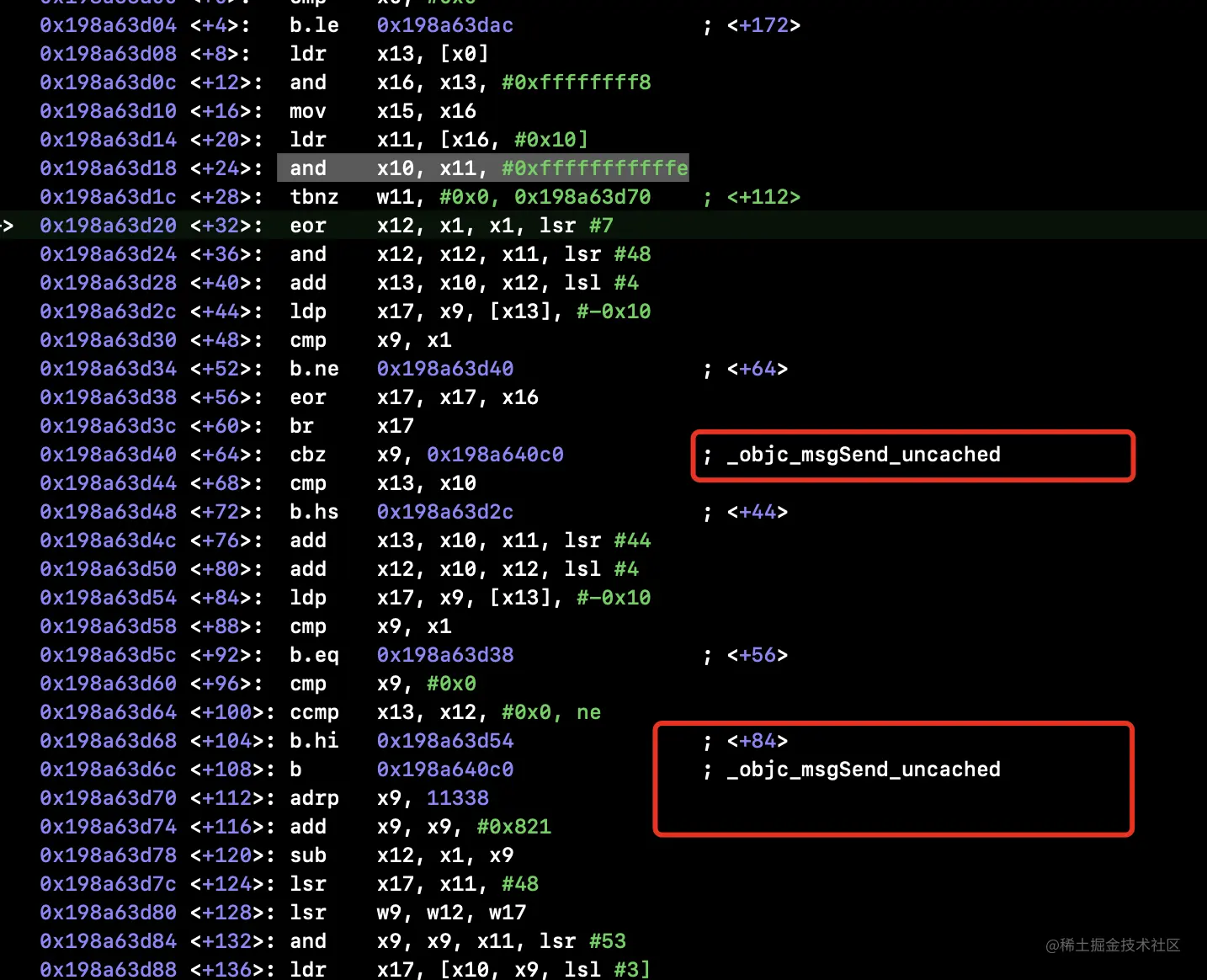Click the br x17 instruction
This screenshot has width=1207, height=980.
coord(351,426)
